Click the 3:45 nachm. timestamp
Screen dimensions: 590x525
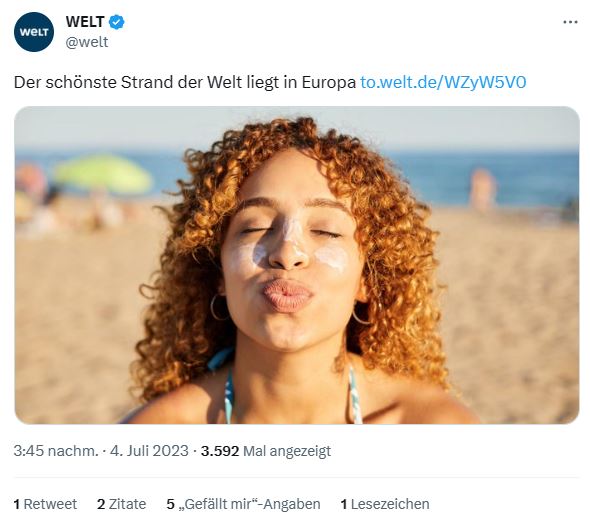tap(56, 451)
